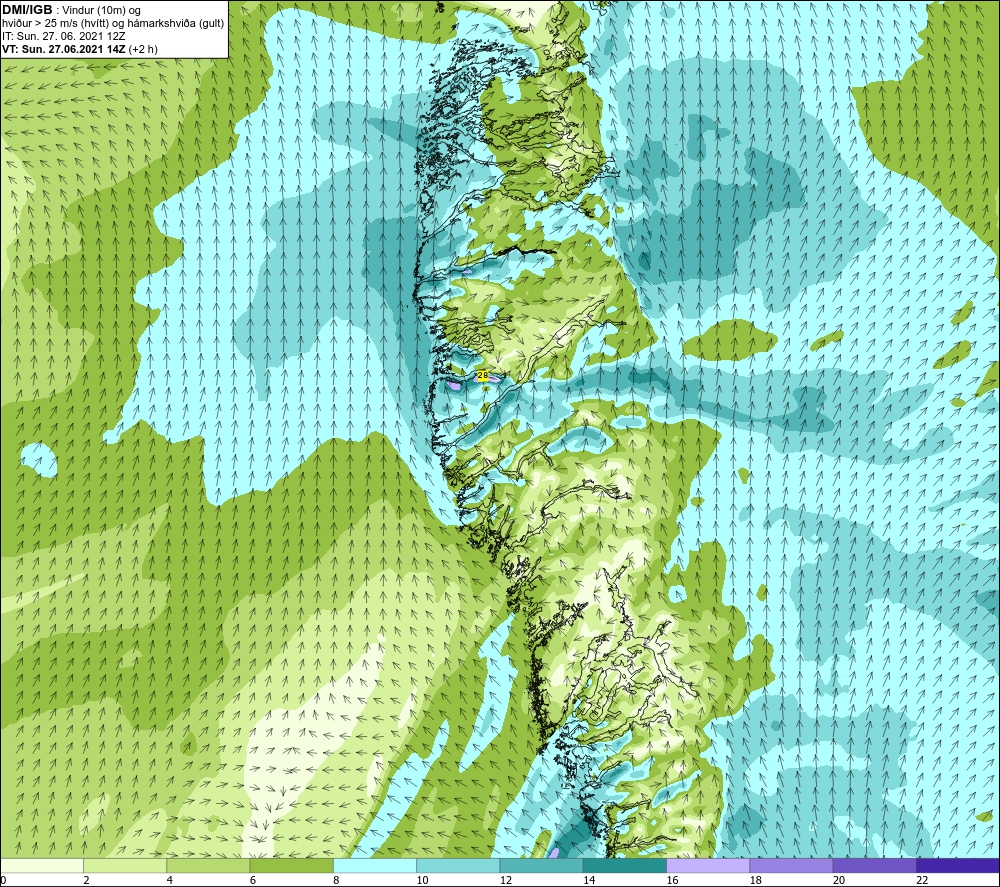Select the 20–22 m/s violet legend swatch
Image resolution: width=1000 pixels, height=887 pixels.
tap(874, 865)
